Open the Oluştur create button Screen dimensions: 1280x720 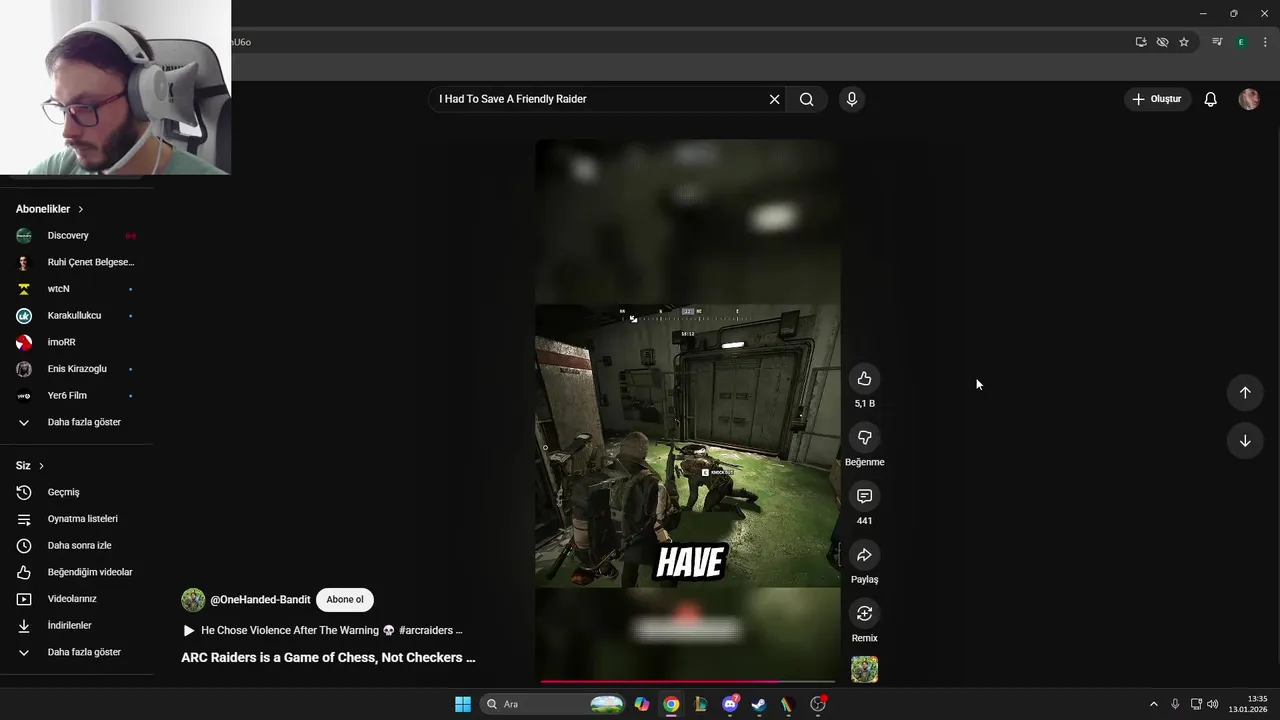pyautogui.click(x=1157, y=99)
